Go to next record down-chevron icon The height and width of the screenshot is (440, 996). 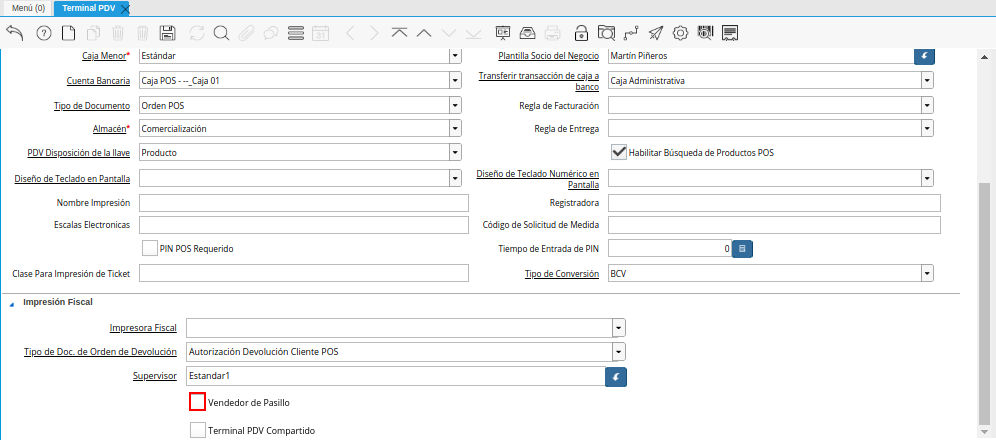click(449, 33)
